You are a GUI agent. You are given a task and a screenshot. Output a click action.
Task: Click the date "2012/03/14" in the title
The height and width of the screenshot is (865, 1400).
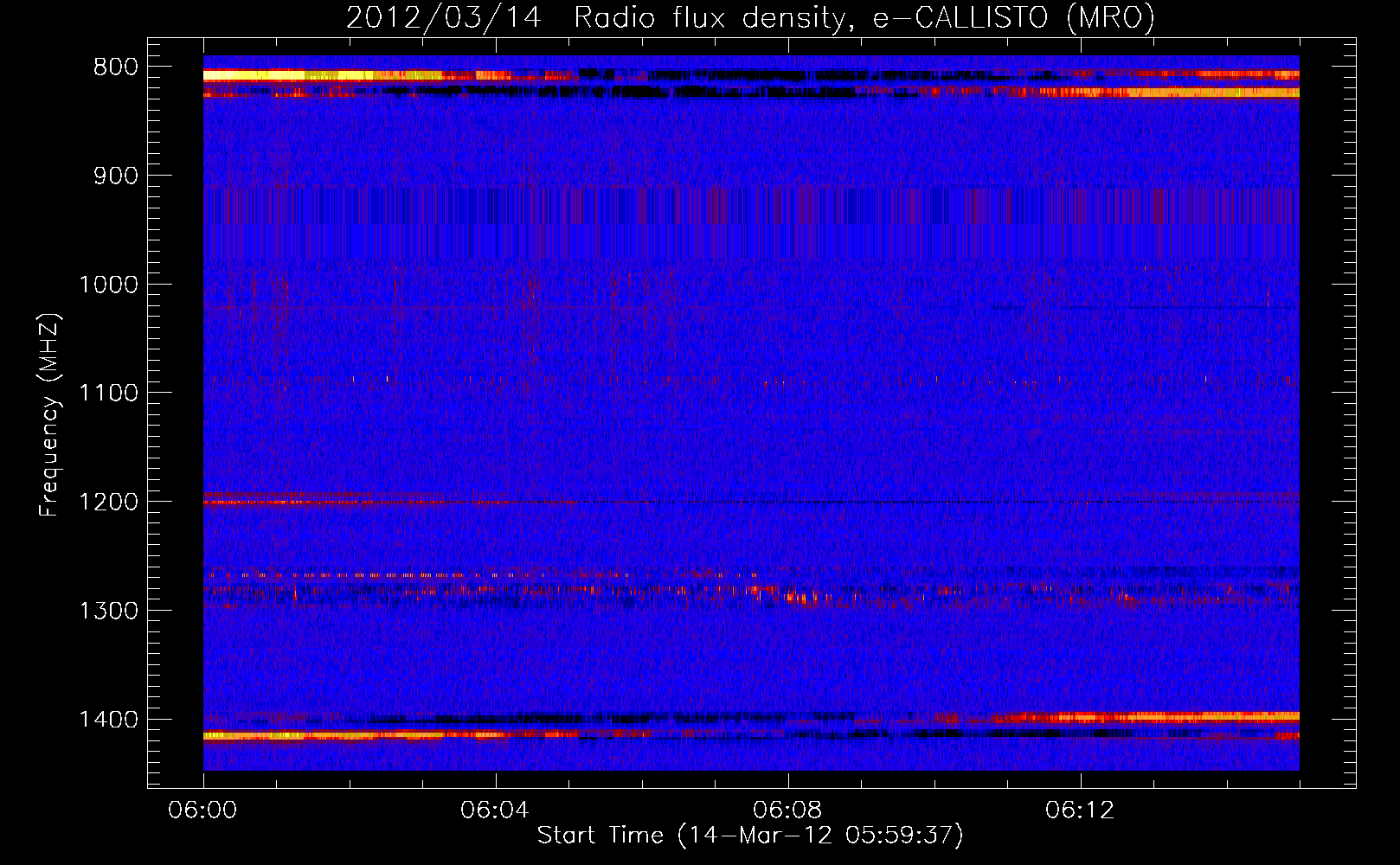[444, 17]
